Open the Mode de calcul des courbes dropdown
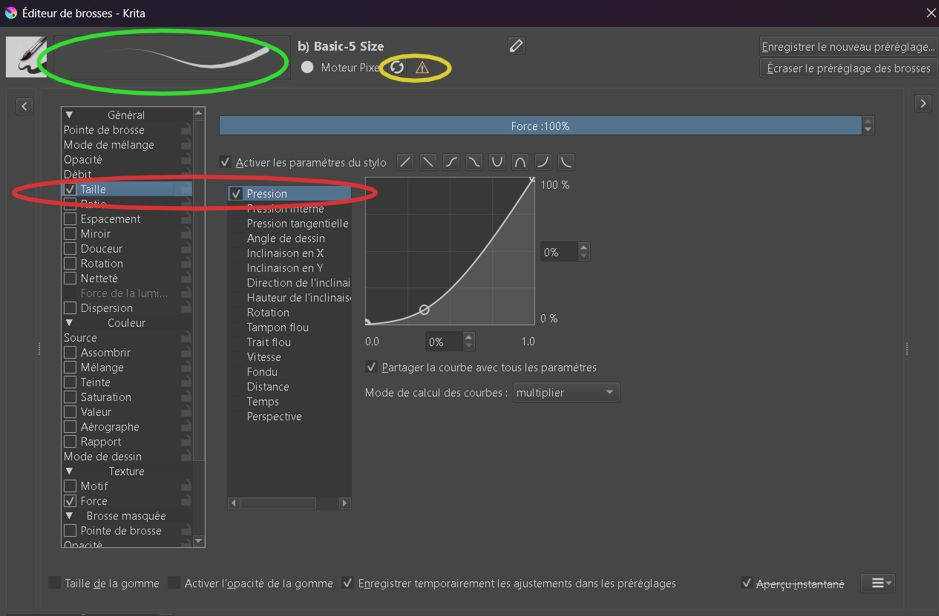The height and width of the screenshot is (616, 939). click(x=565, y=393)
